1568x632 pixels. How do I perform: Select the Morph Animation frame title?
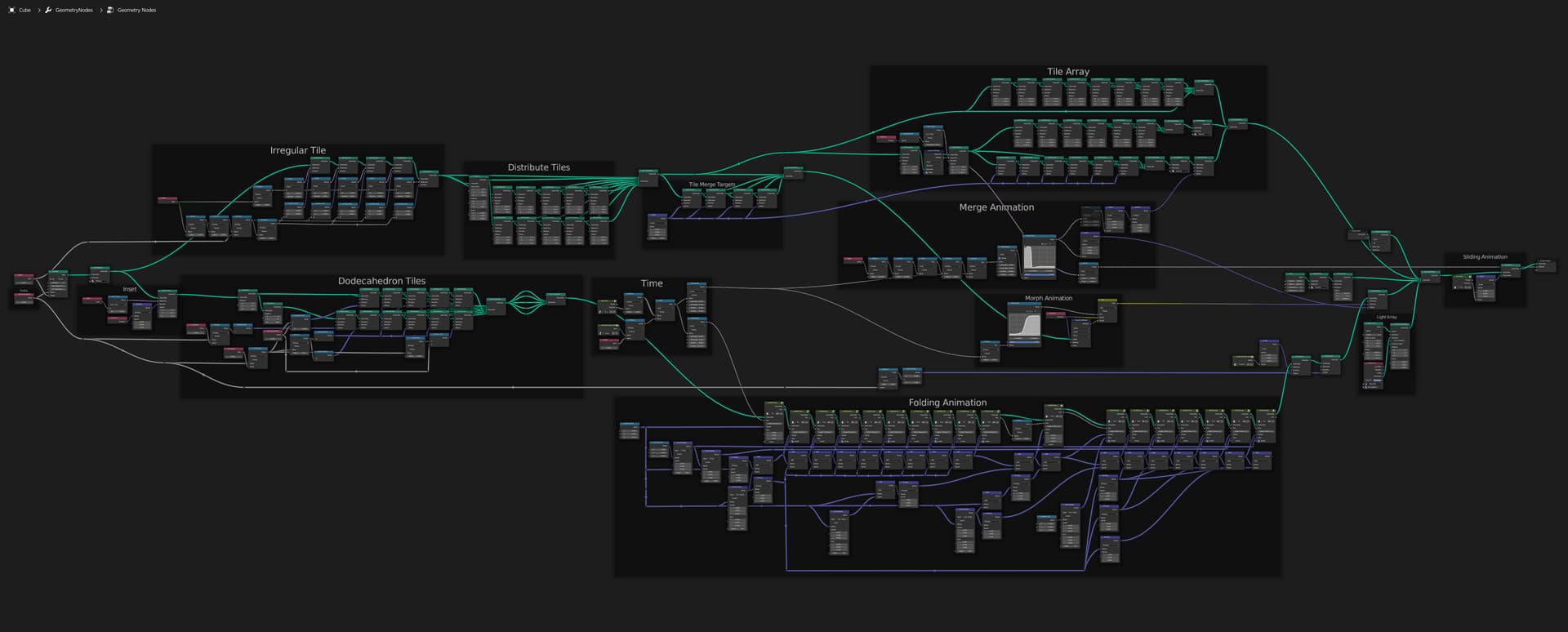point(1049,298)
